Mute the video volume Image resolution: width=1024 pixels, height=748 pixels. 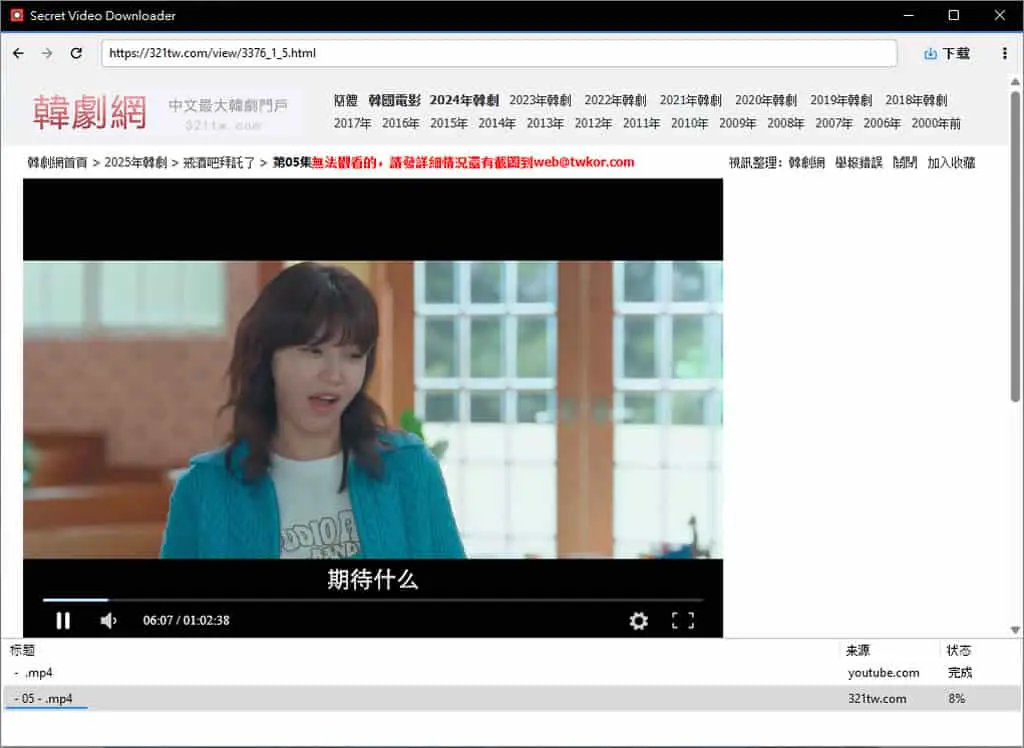click(108, 620)
